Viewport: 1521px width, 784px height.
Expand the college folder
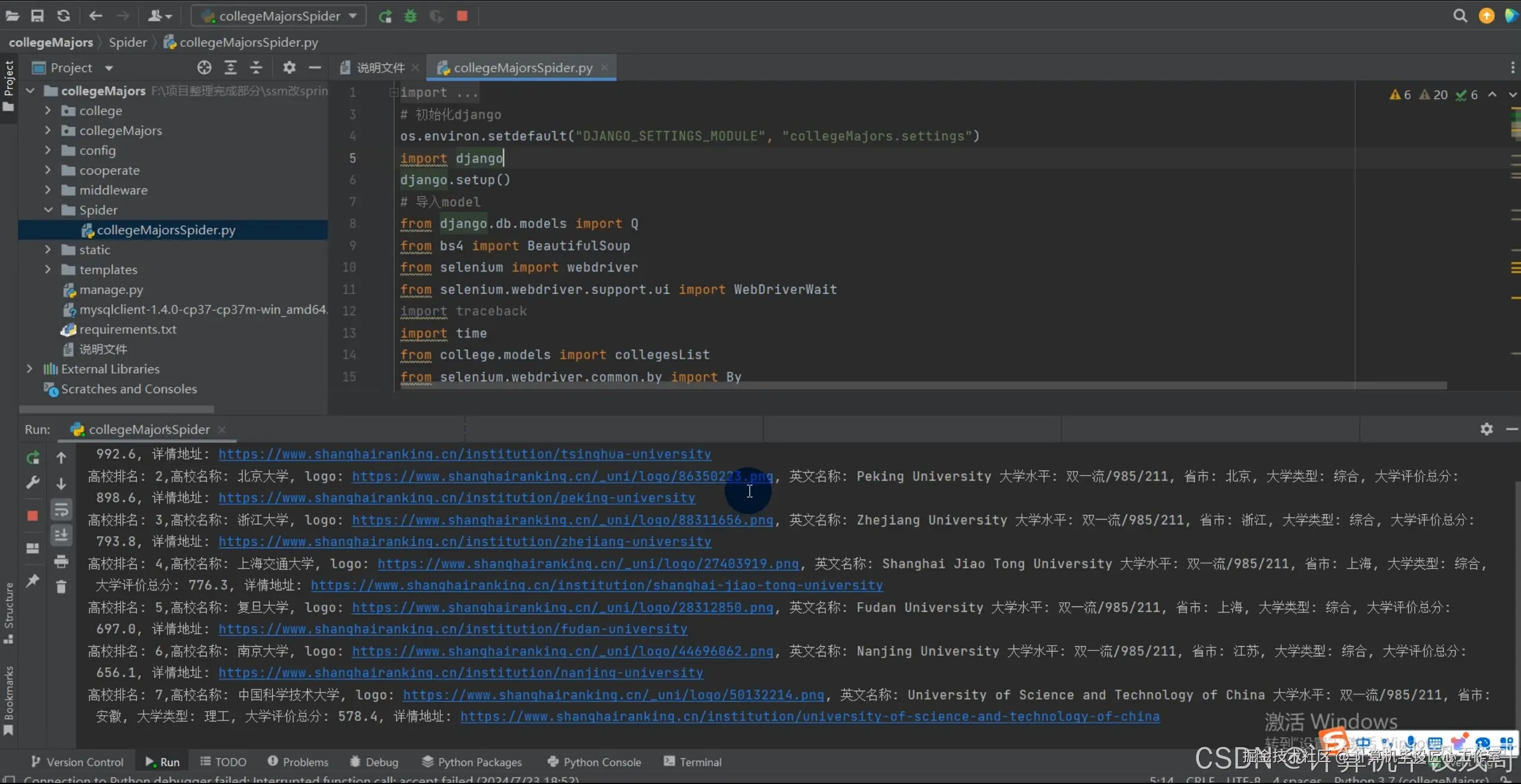(x=48, y=110)
